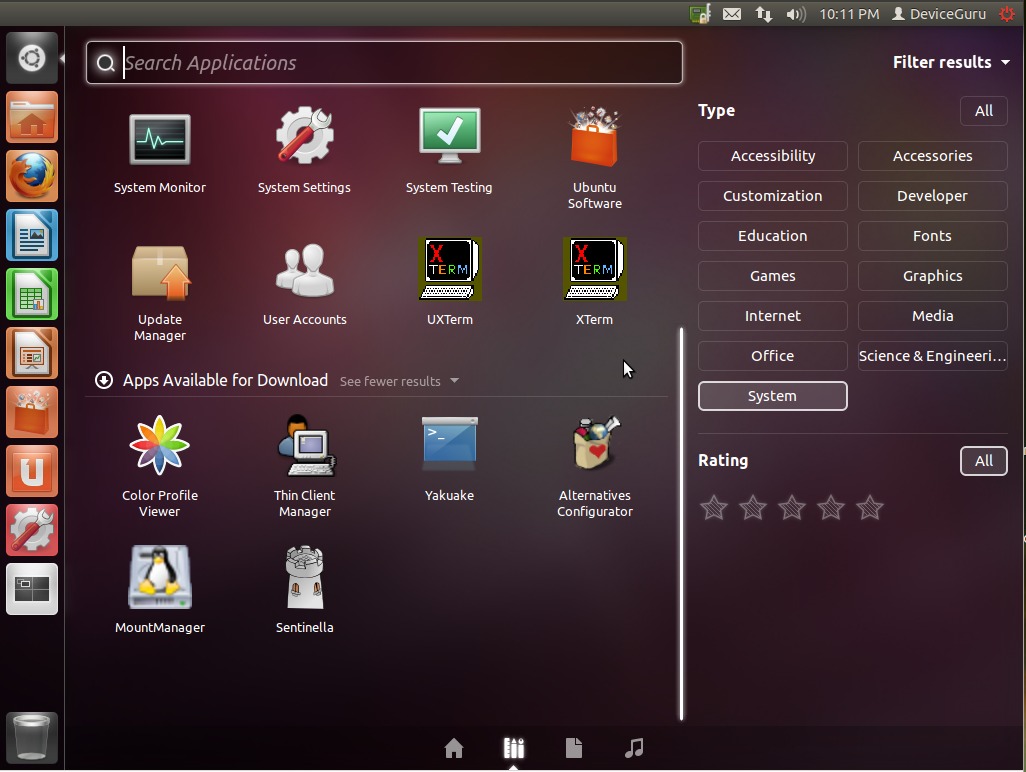Screen dimensions: 1026x772
Task: Set rating filter to five stars
Action: tap(870, 507)
